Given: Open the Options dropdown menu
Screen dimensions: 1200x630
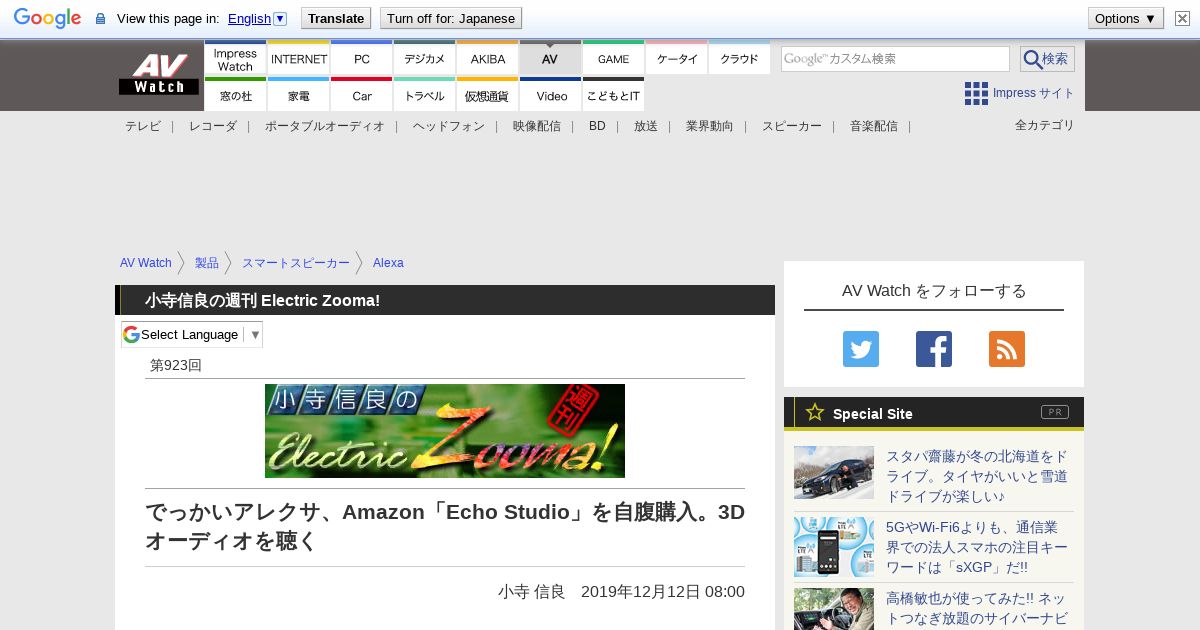Looking at the screenshot, I should coord(1125,18).
